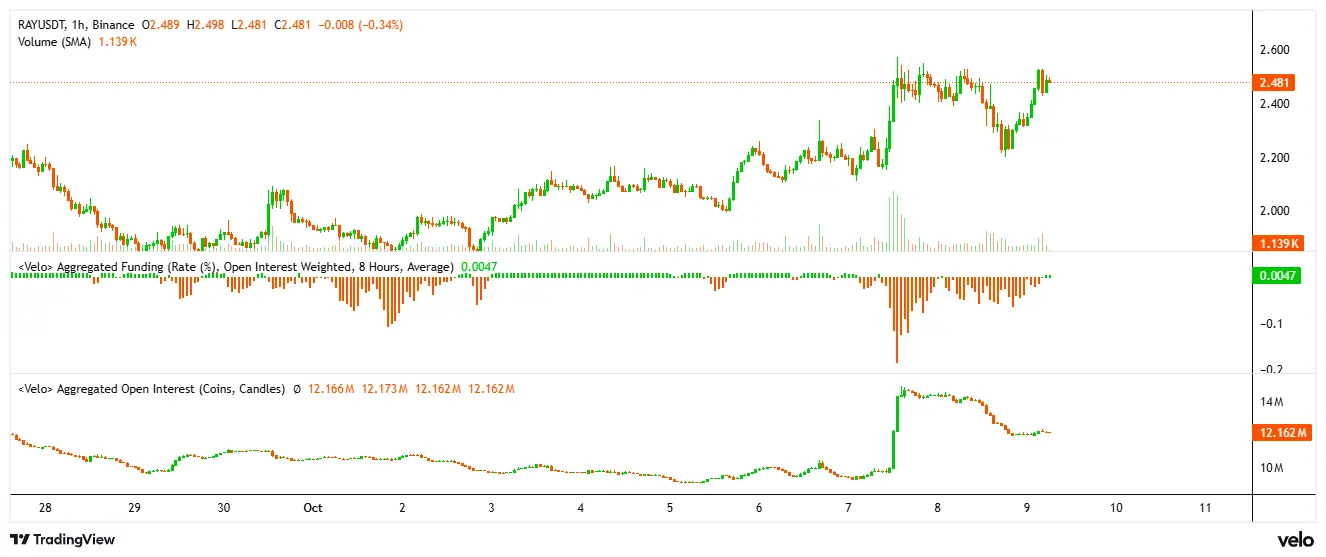Viewport: 1326px width, 557px height.
Task: Click the 14M open interest axis label
Action: [1272, 402]
